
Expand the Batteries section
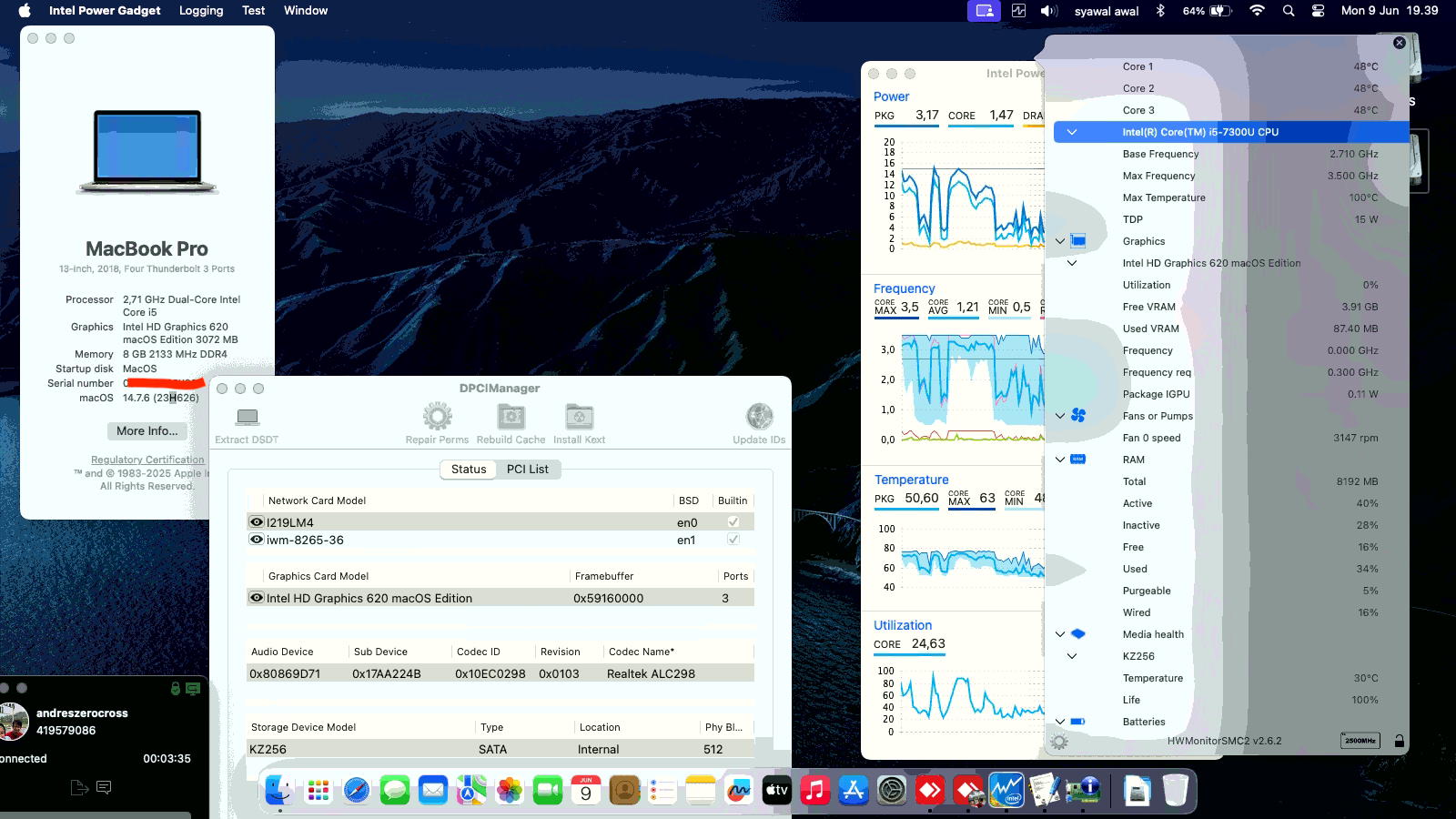click(x=1059, y=721)
